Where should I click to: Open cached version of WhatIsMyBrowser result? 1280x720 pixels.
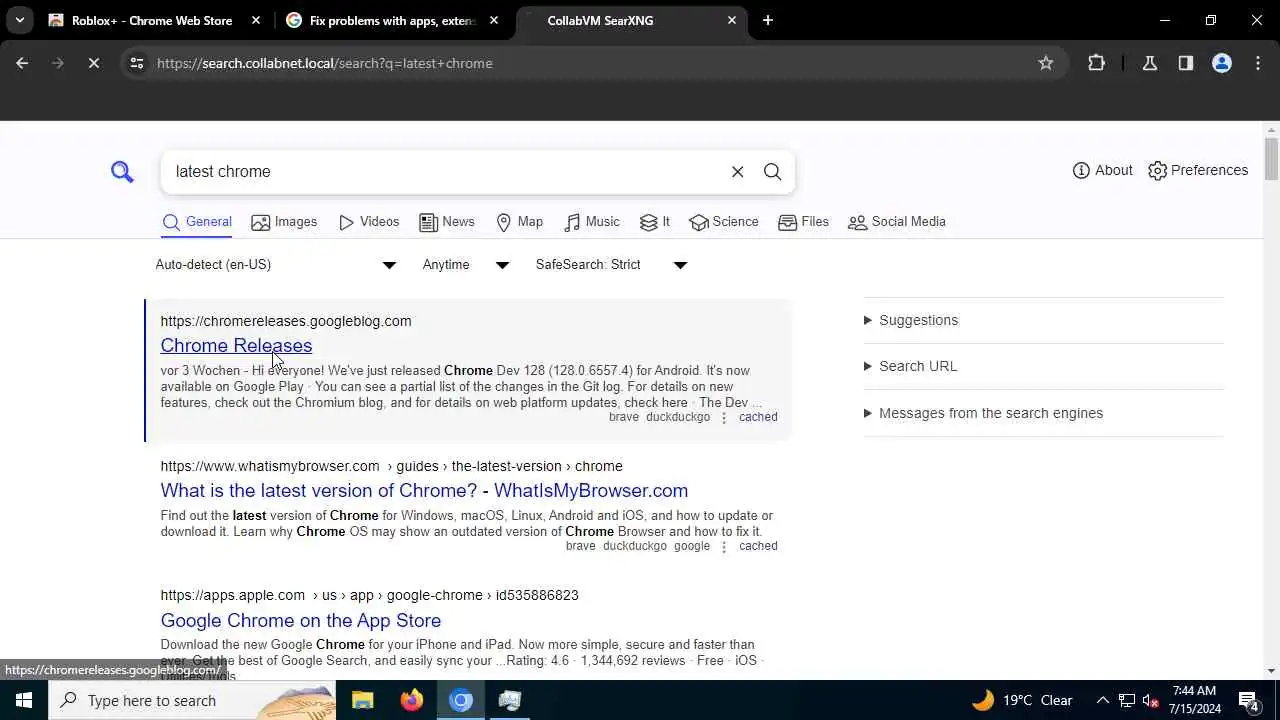(758, 546)
